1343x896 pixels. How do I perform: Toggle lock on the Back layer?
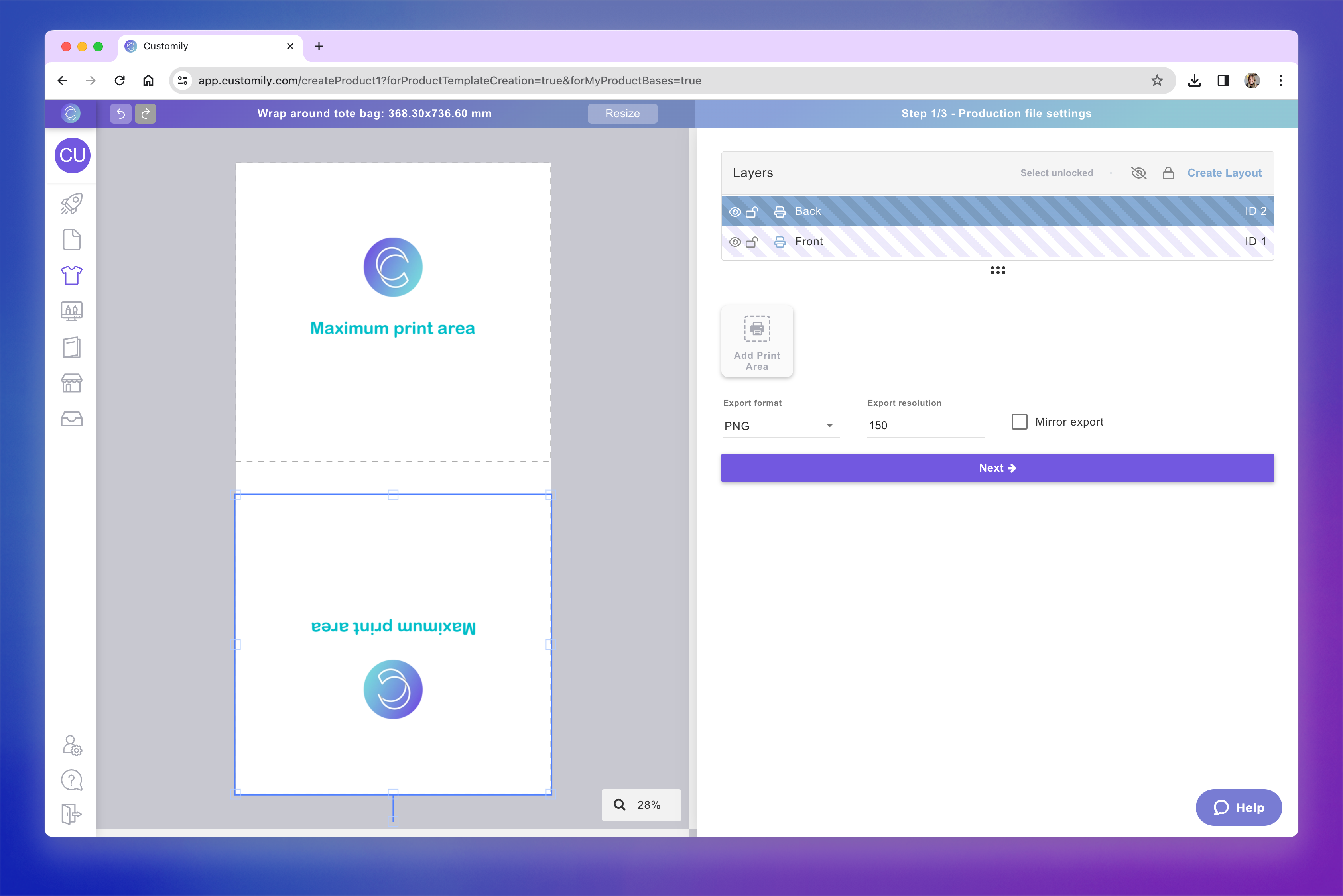[752, 212]
